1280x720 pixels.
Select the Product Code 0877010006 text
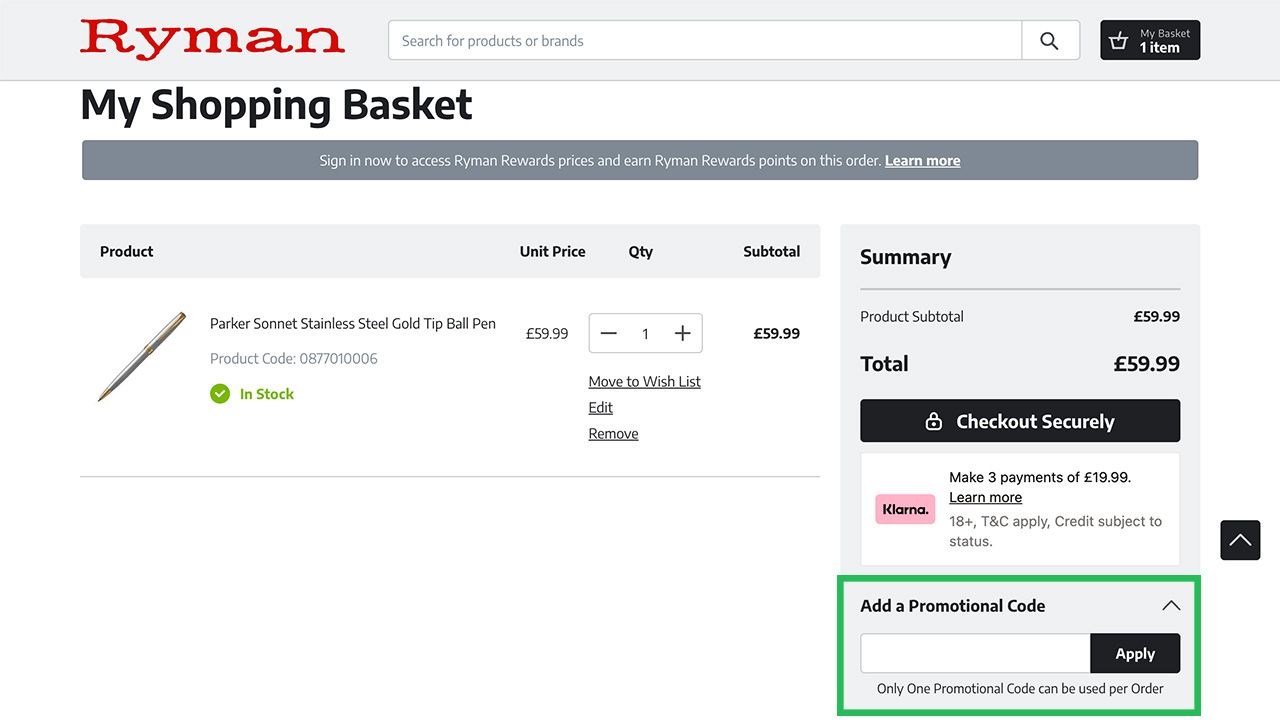tap(294, 358)
